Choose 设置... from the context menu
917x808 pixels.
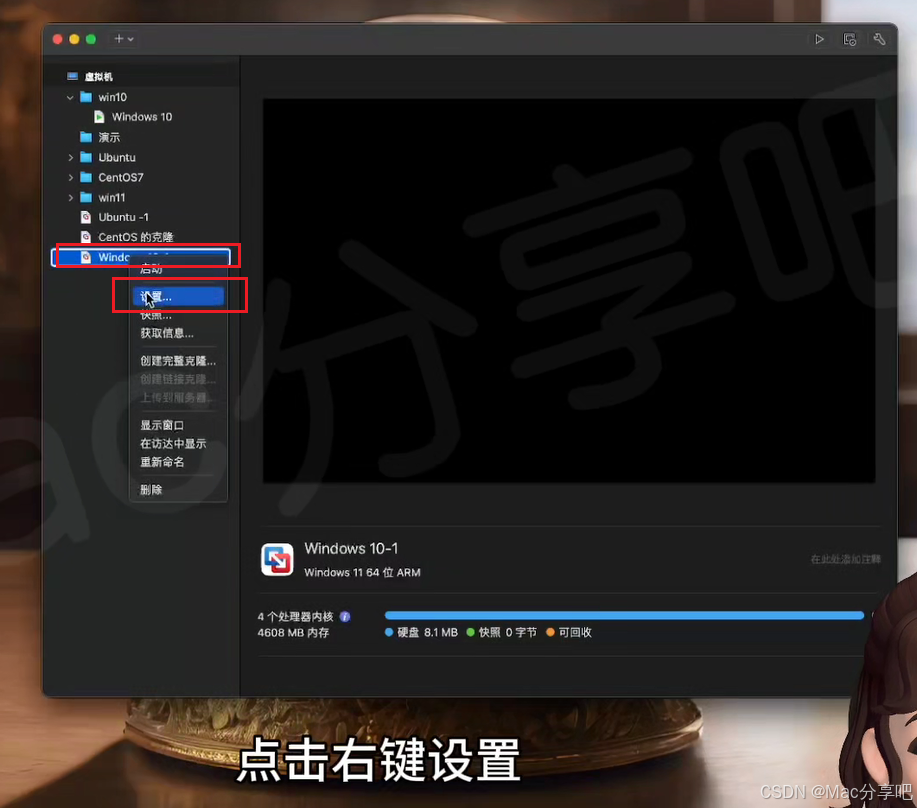click(178, 297)
